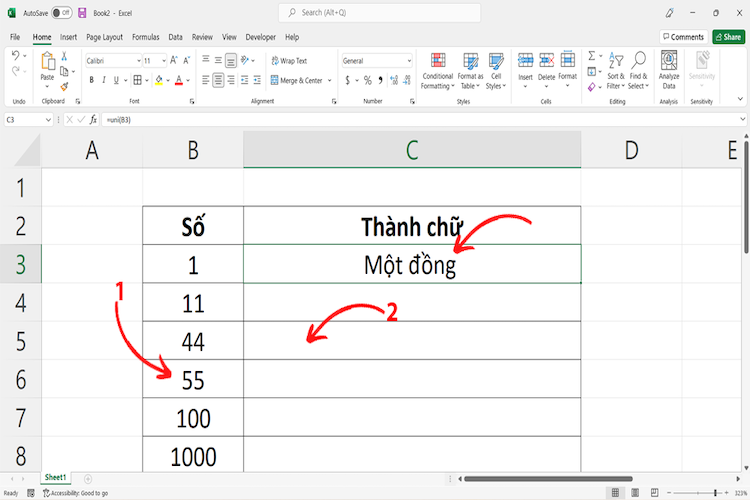Open the Data tab
Viewport: 750px width, 500px height.
pyautogui.click(x=176, y=37)
